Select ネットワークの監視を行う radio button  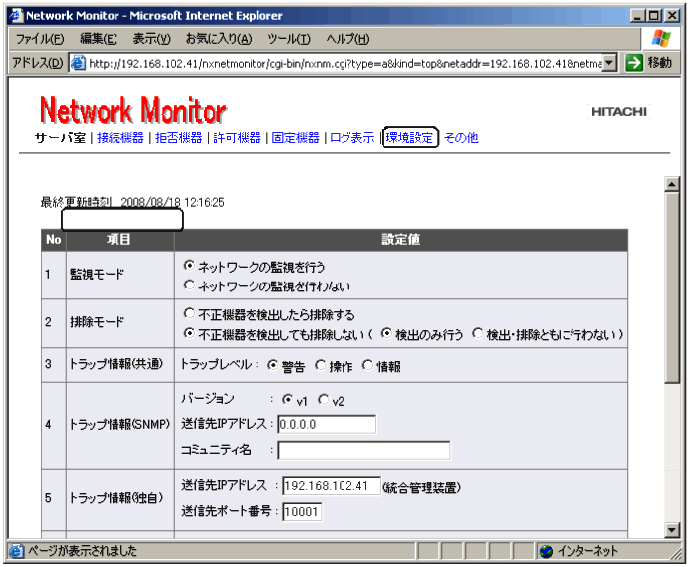click(x=189, y=266)
